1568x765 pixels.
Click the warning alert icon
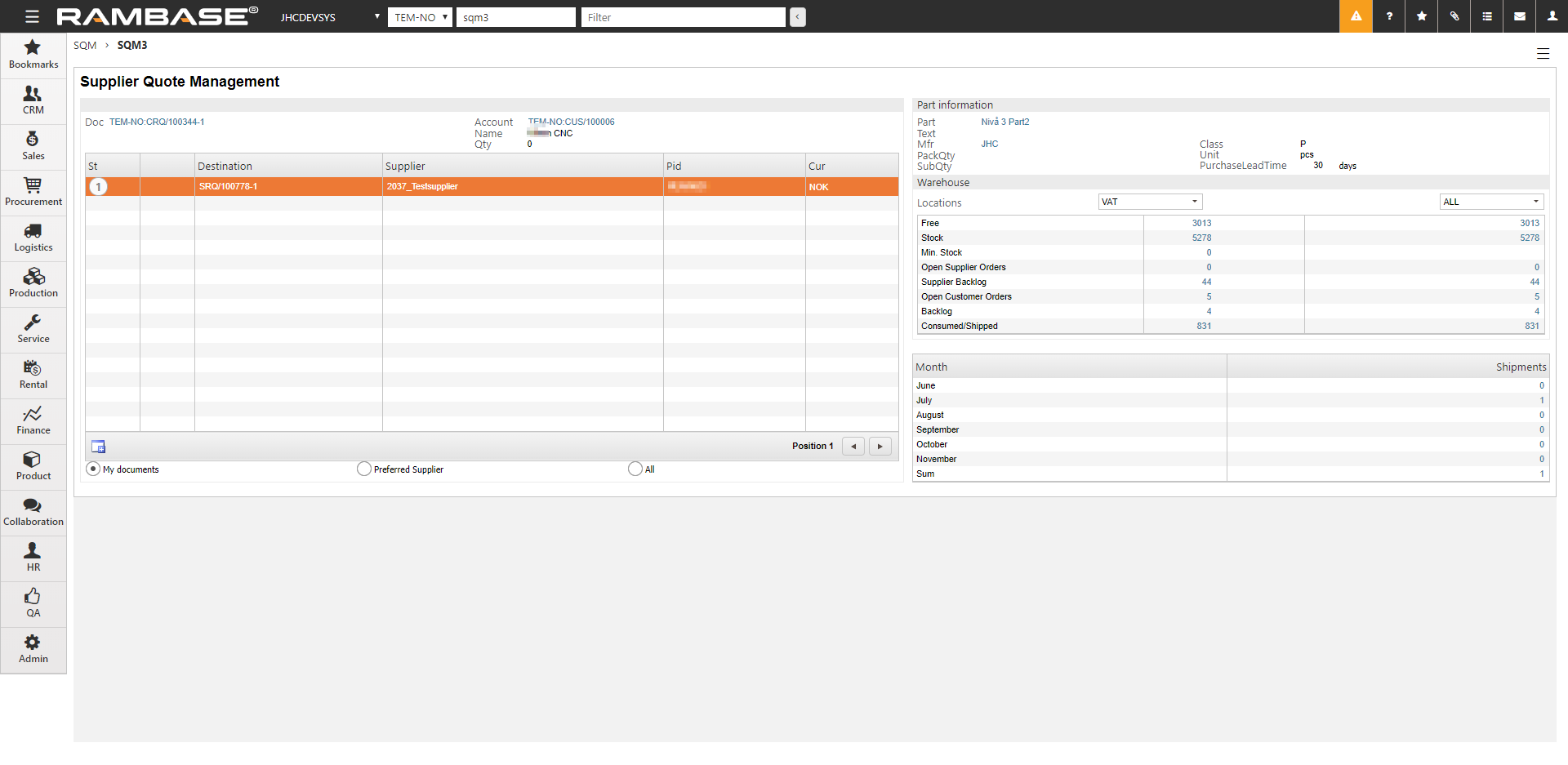[x=1356, y=16]
